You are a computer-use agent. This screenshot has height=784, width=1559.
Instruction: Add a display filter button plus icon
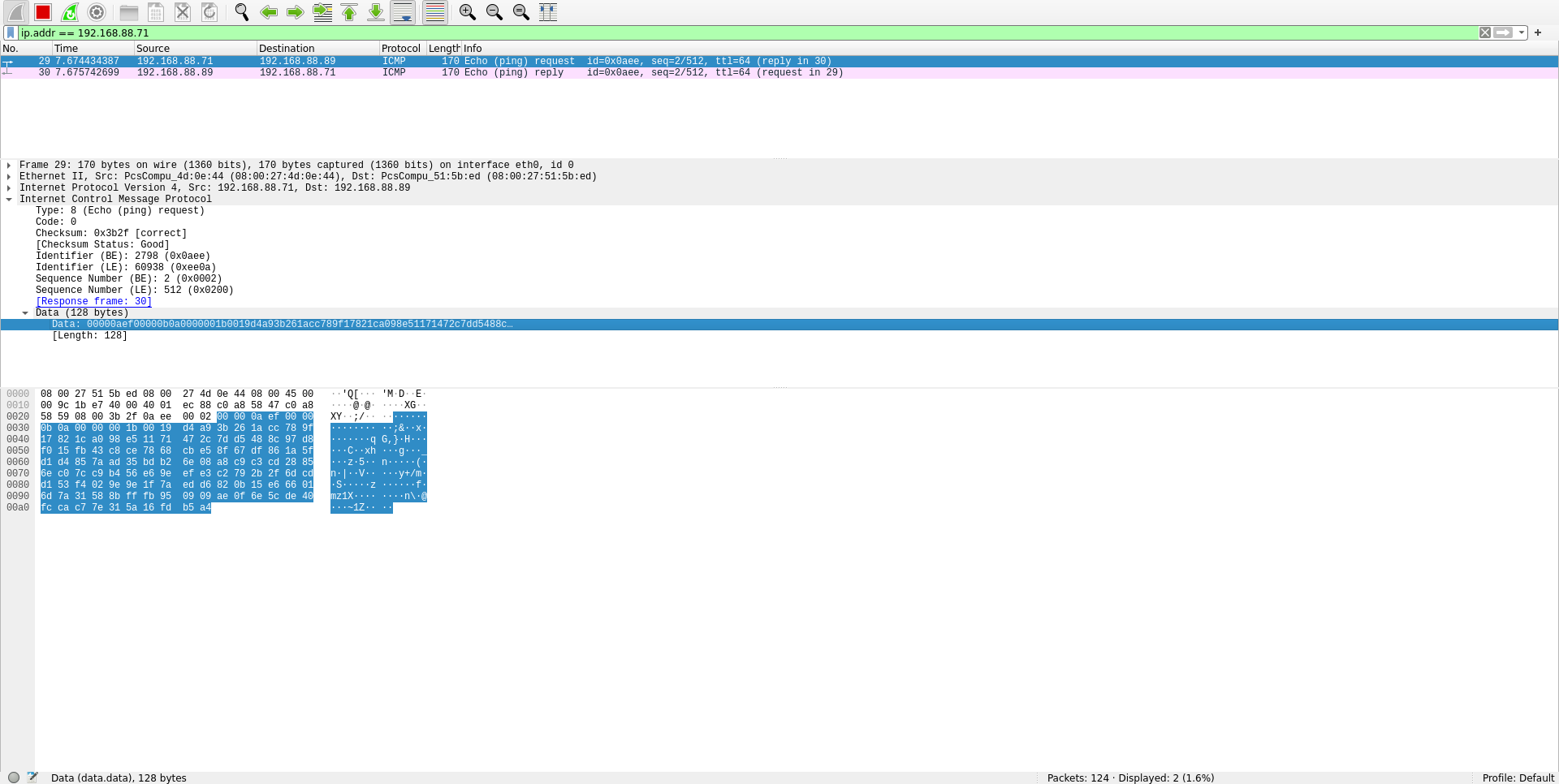[x=1538, y=33]
